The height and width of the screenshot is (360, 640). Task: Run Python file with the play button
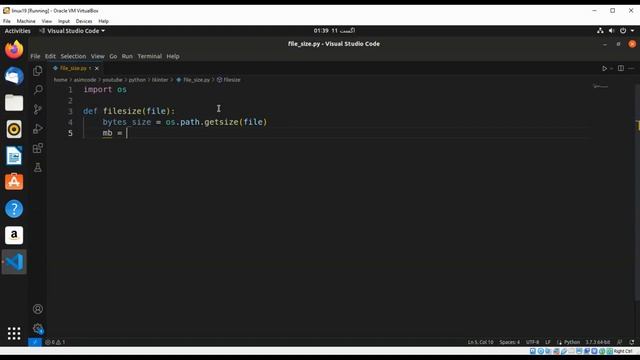coord(604,69)
